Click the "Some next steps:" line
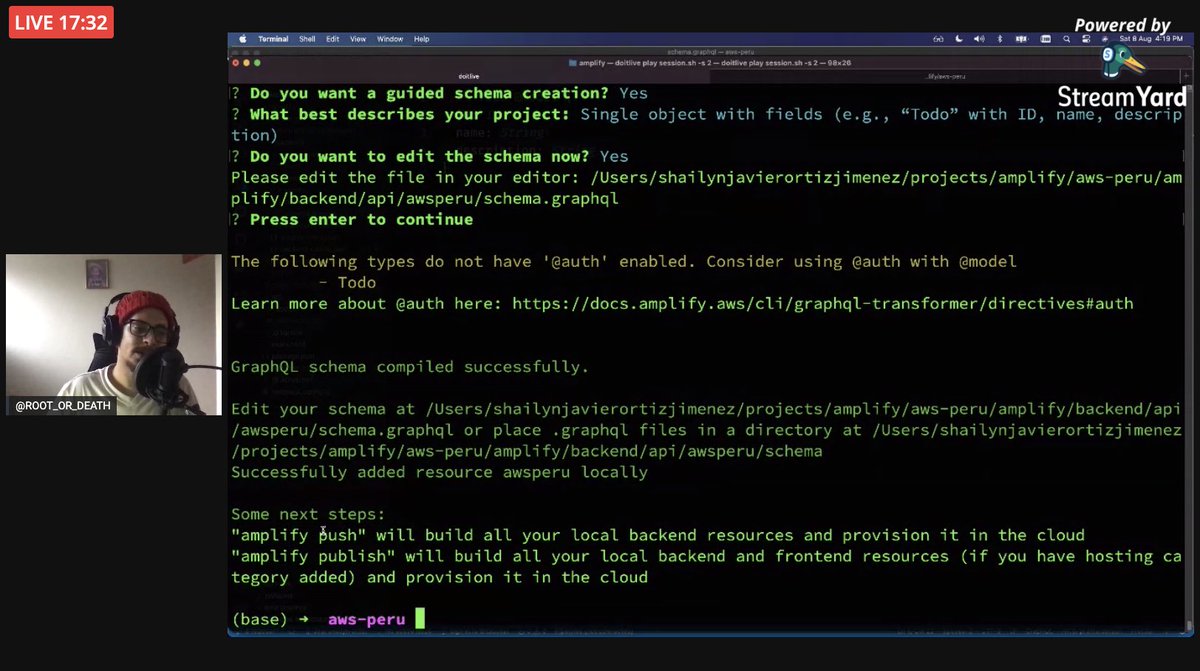This screenshot has height=671, width=1200. (308, 514)
